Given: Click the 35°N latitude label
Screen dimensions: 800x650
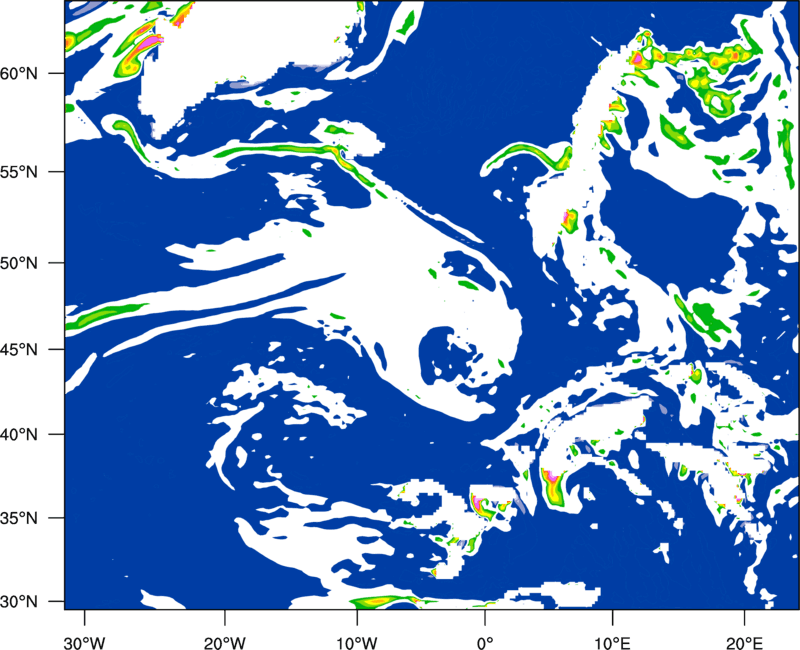Looking at the screenshot, I should [x=19, y=518].
